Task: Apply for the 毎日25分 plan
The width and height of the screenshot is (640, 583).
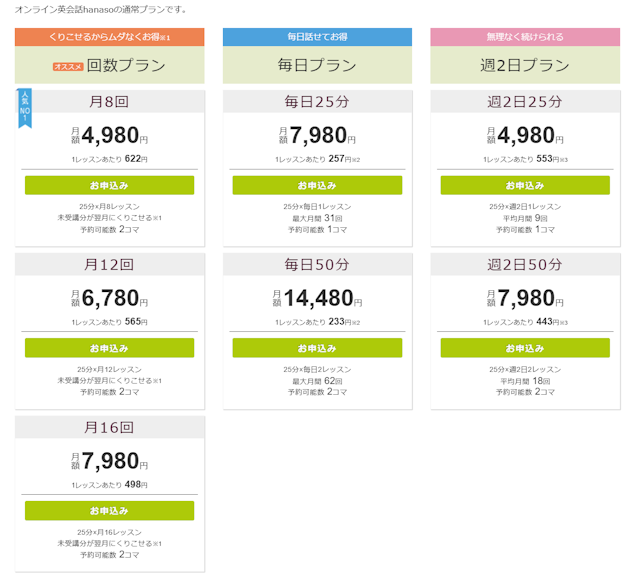Action: coord(317,185)
